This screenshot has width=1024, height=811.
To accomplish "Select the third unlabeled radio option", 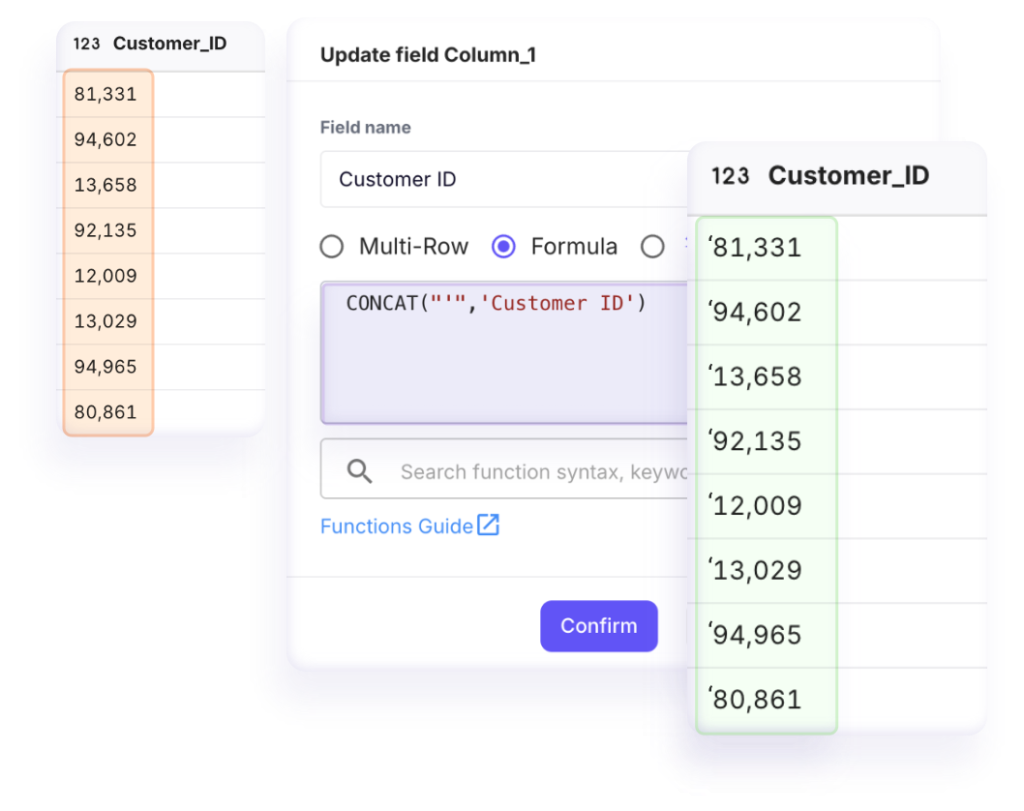I will click(652, 247).
